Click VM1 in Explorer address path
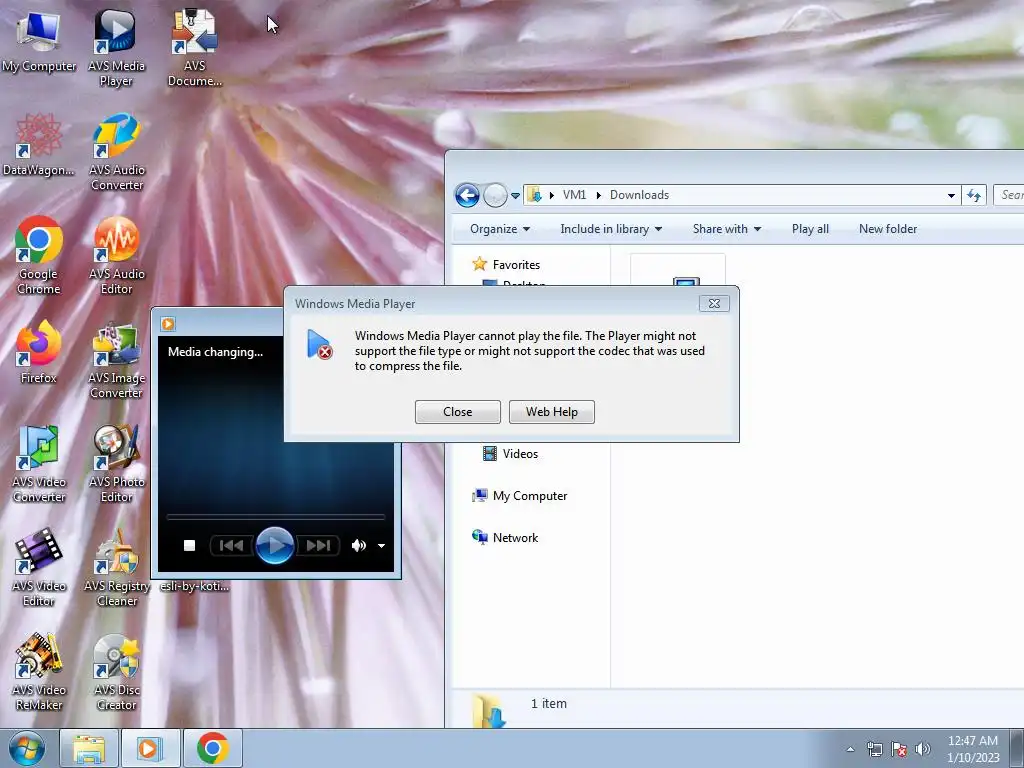 tap(575, 195)
